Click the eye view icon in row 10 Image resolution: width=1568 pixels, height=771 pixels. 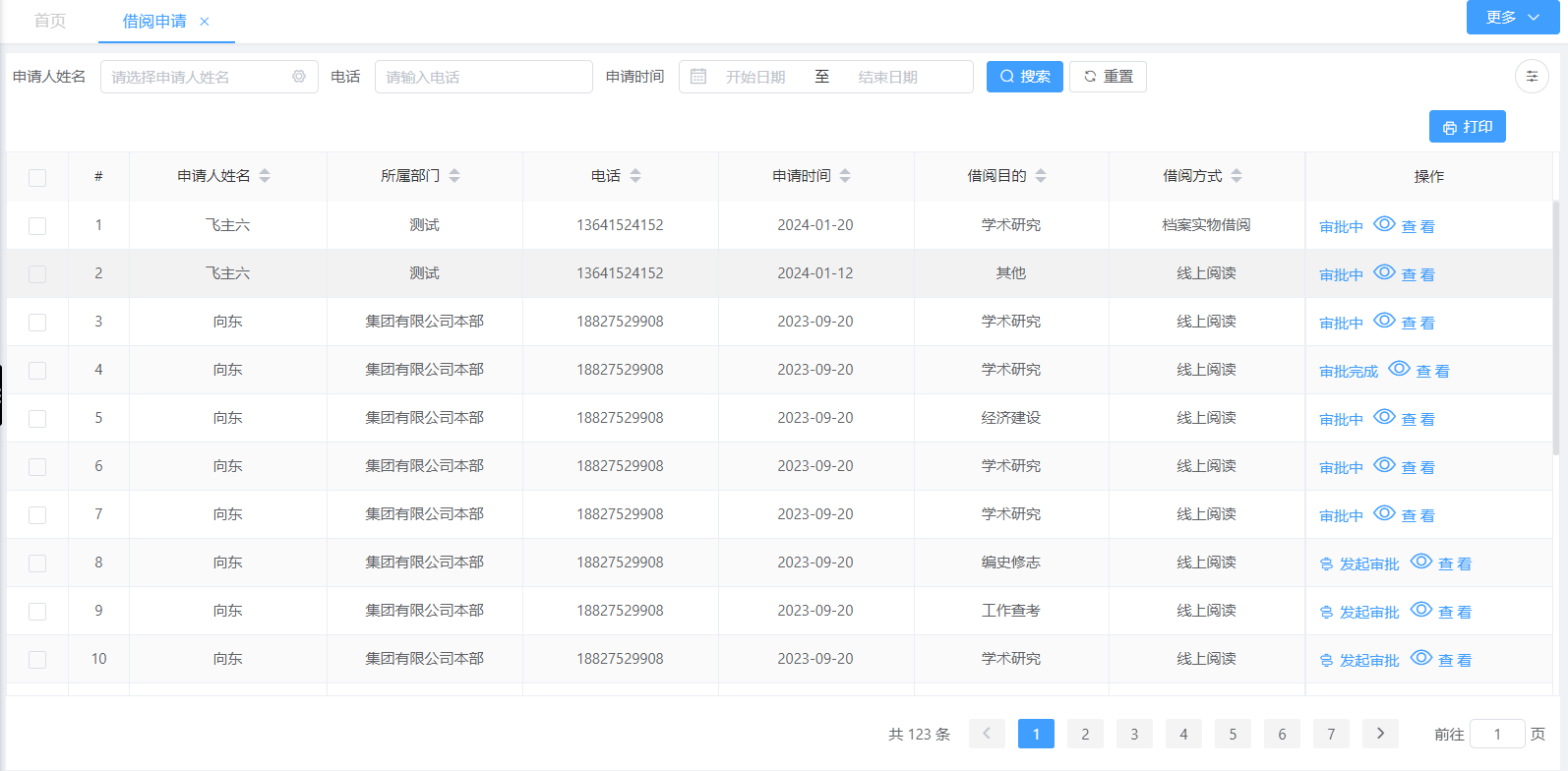[x=1421, y=658]
